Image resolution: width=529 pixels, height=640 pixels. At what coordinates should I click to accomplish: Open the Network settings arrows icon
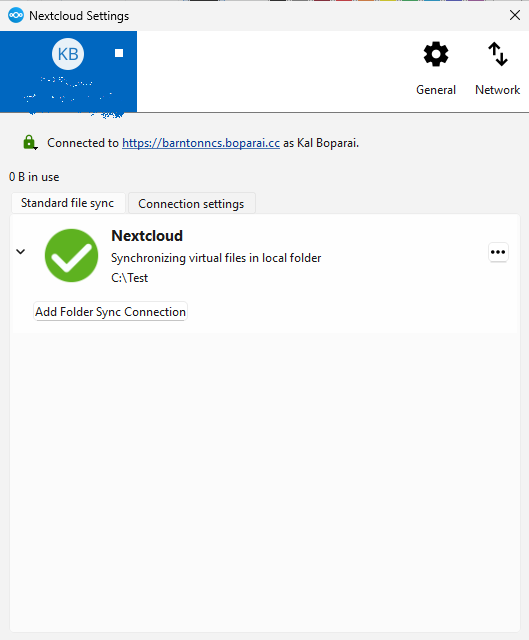(498, 54)
